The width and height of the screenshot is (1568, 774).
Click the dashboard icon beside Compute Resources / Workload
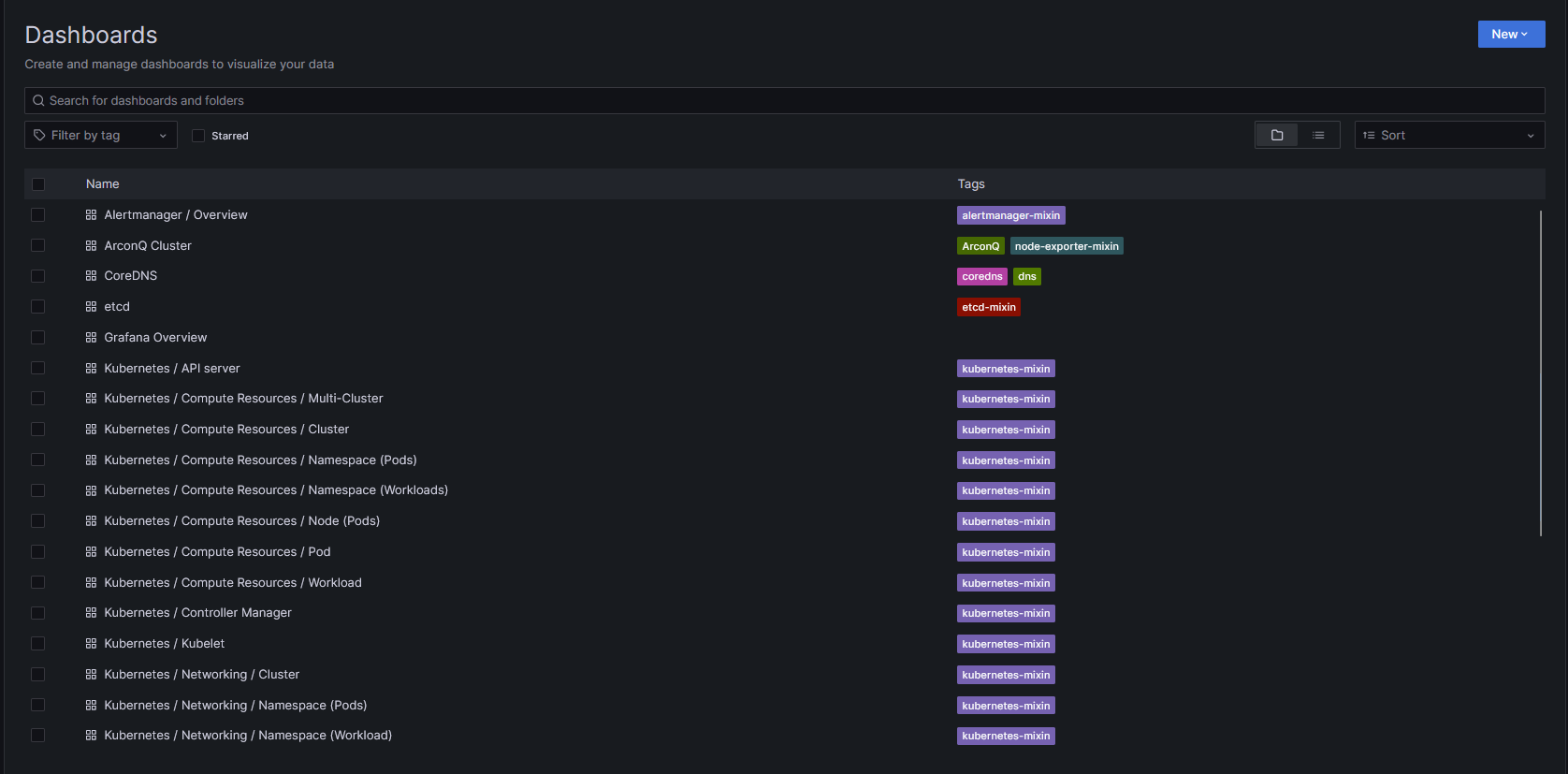click(91, 583)
